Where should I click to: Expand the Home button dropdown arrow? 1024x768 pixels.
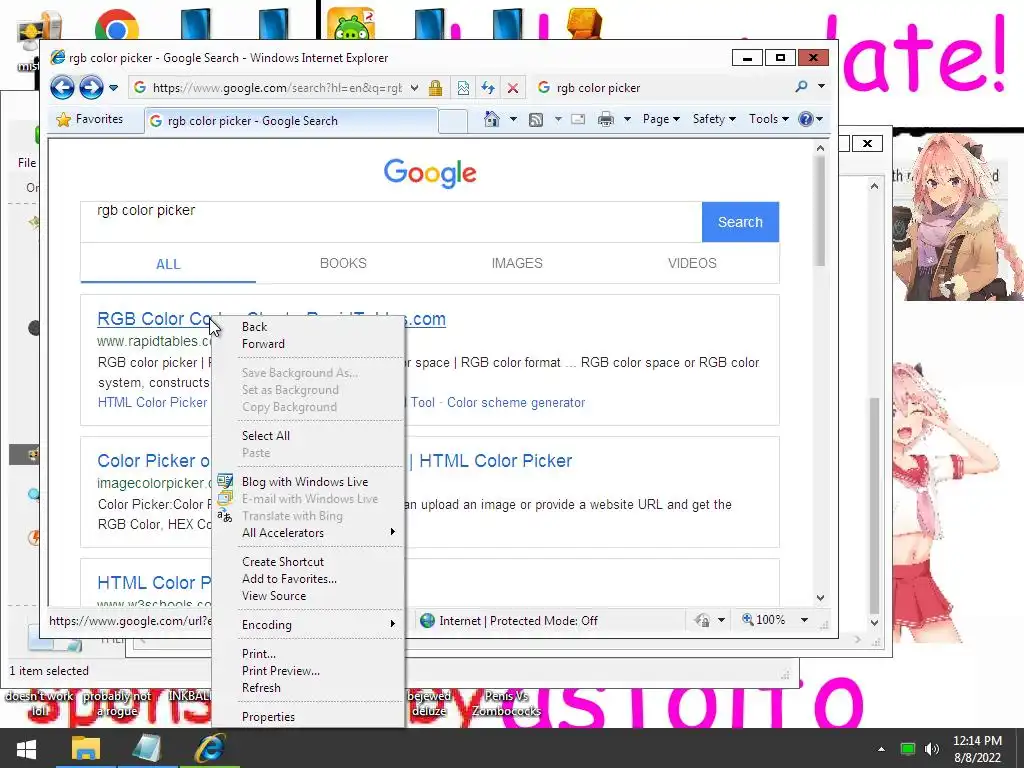click(513, 119)
